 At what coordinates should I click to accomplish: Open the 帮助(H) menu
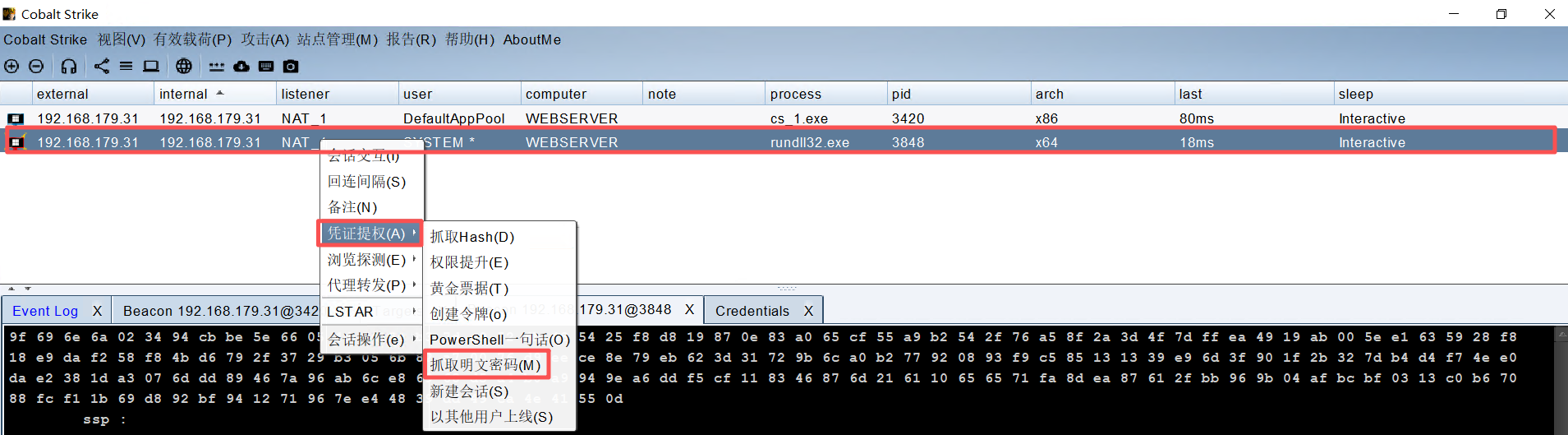469,39
